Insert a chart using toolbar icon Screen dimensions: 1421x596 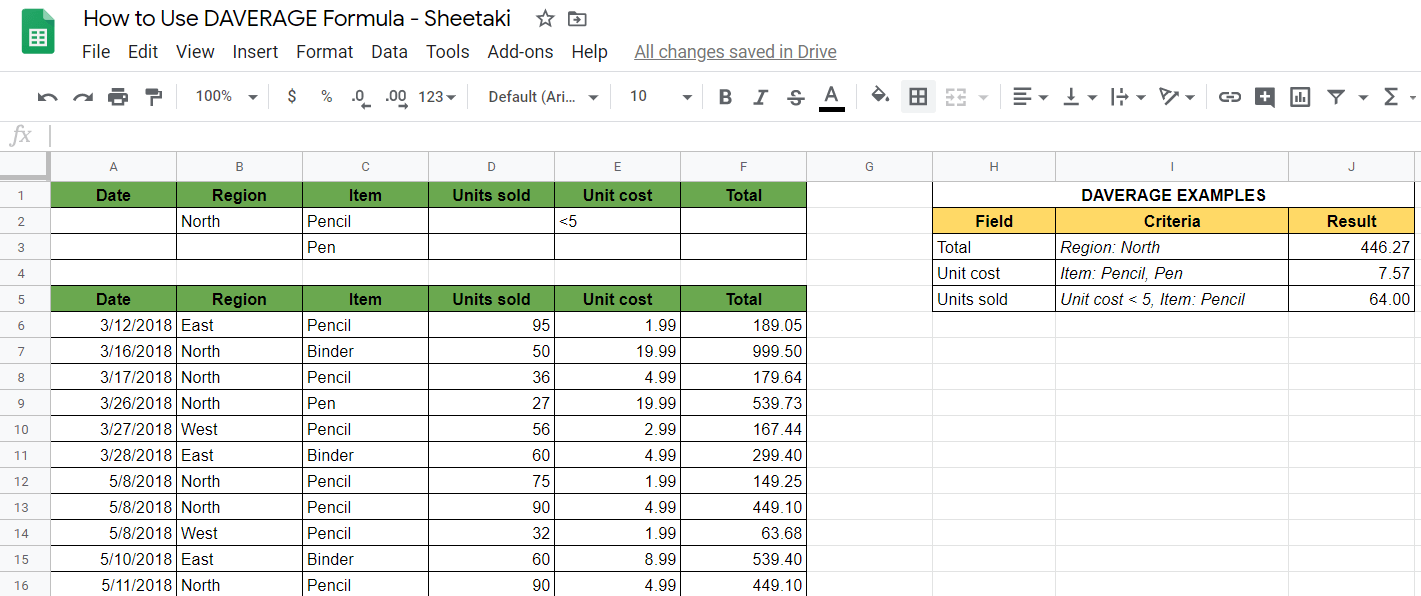click(1299, 97)
